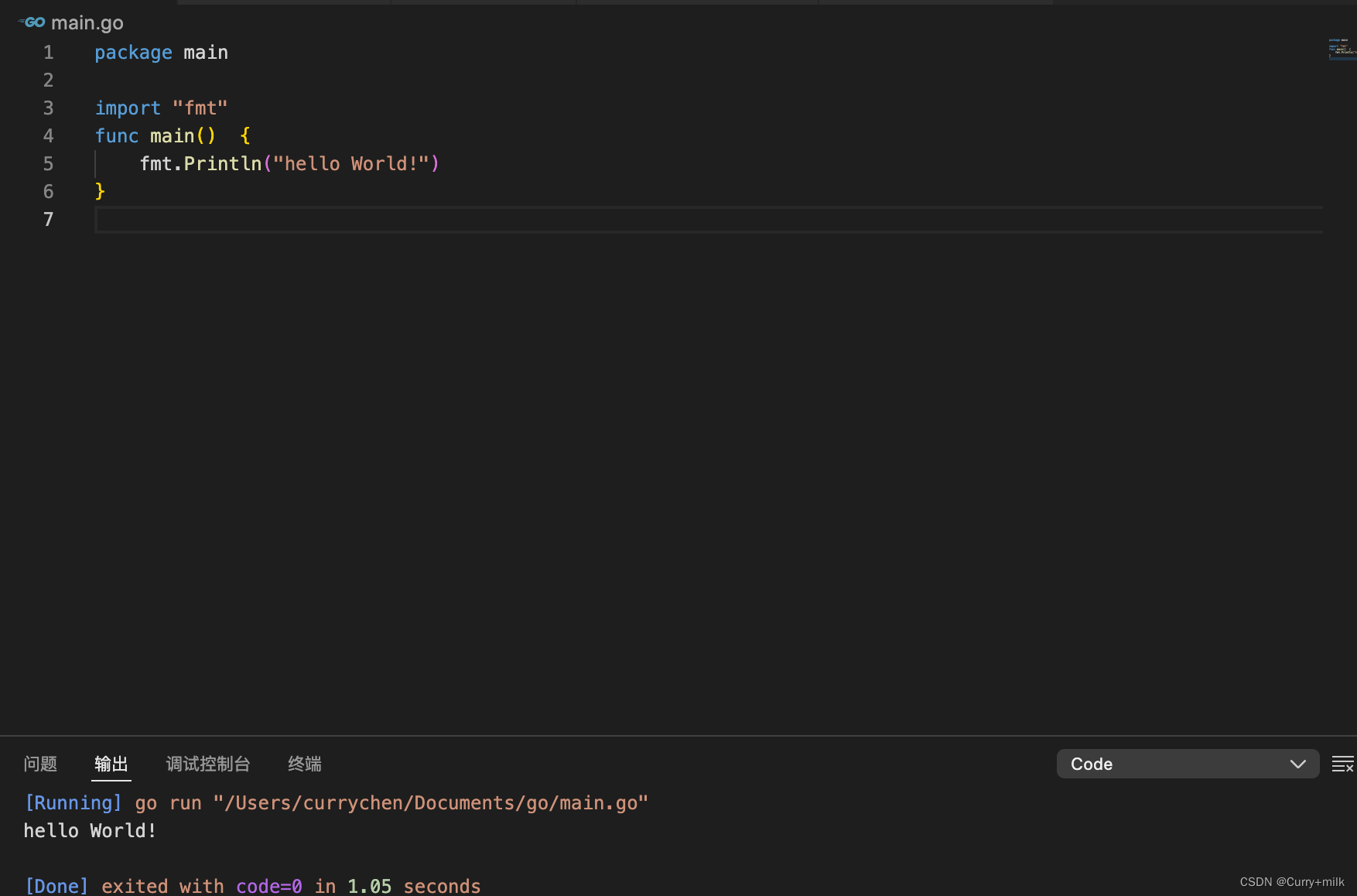Switch to the 问题 (Problems) tab

pos(40,764)
